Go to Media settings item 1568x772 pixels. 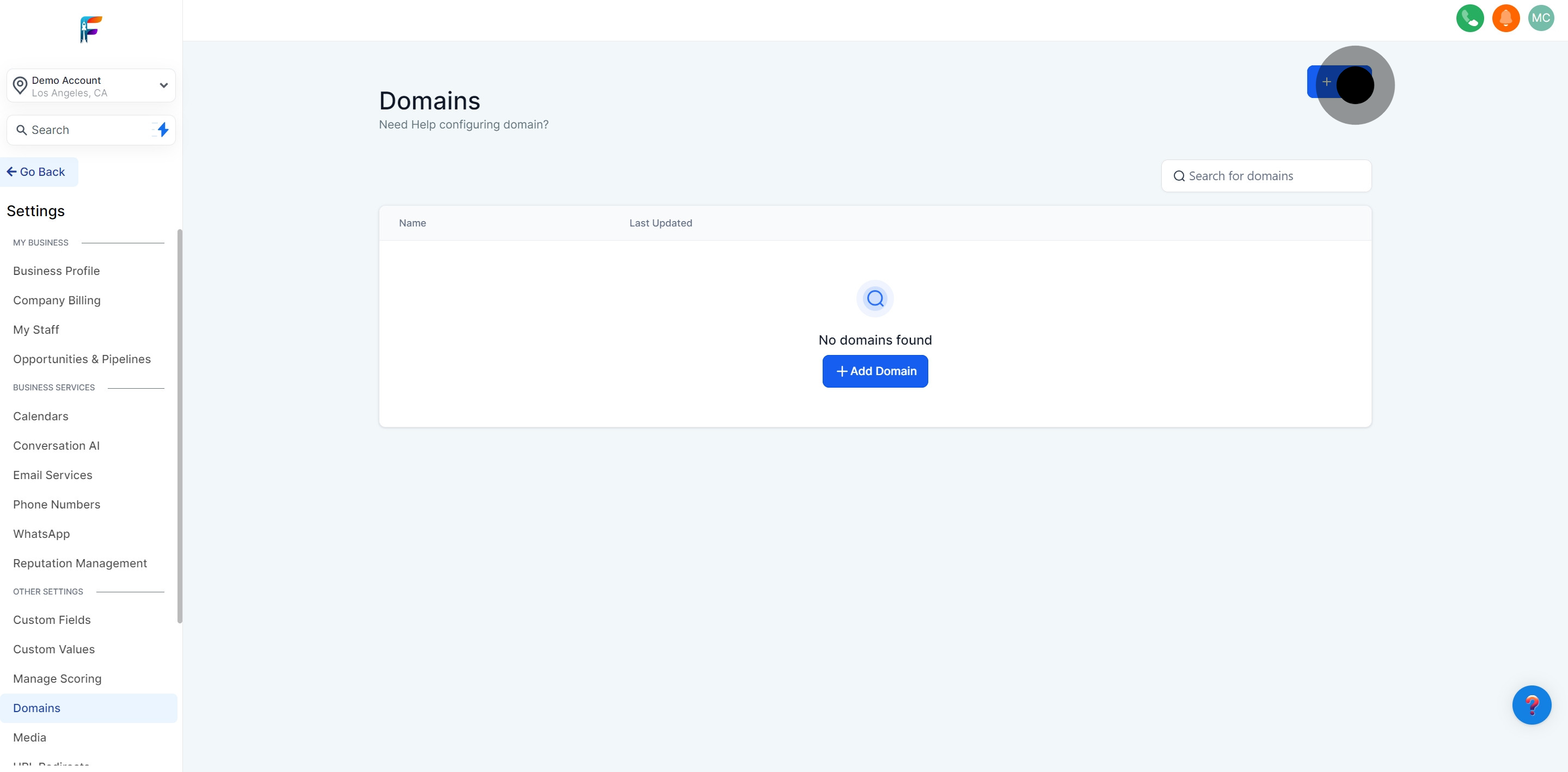pyautogui.click(x=29, y=737)
